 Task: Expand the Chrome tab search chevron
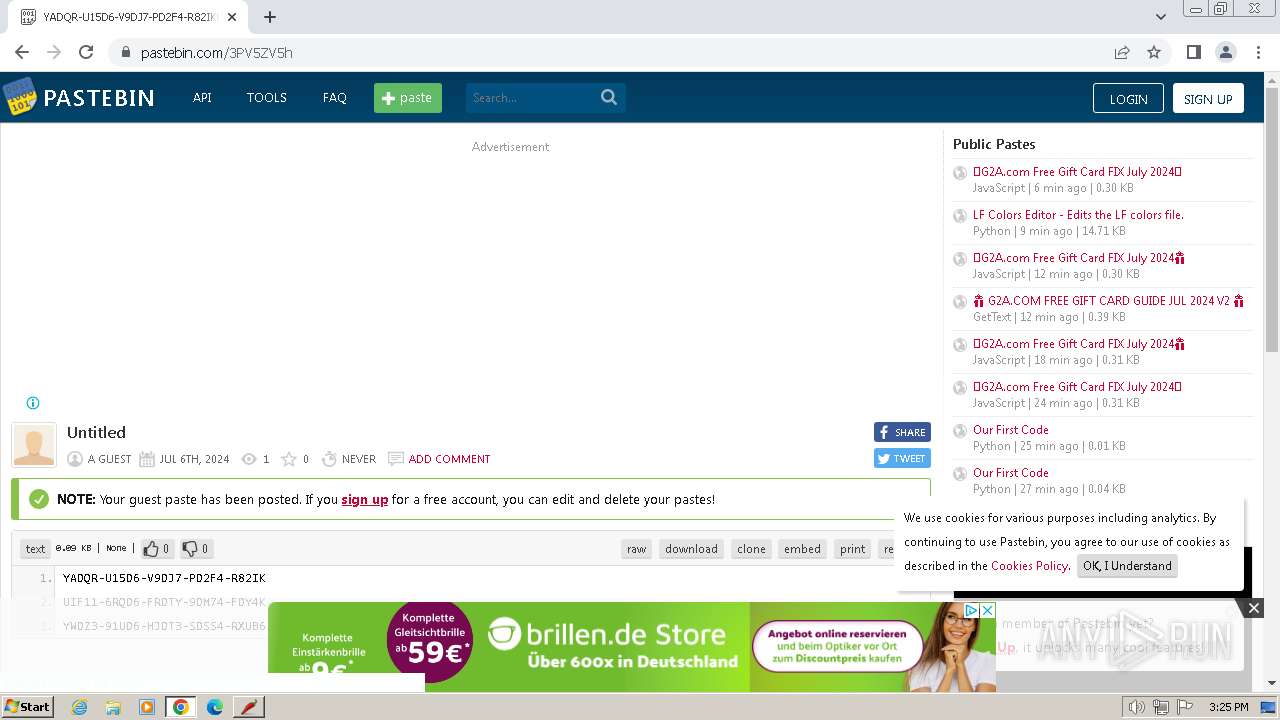click(x=1161, y=17)
